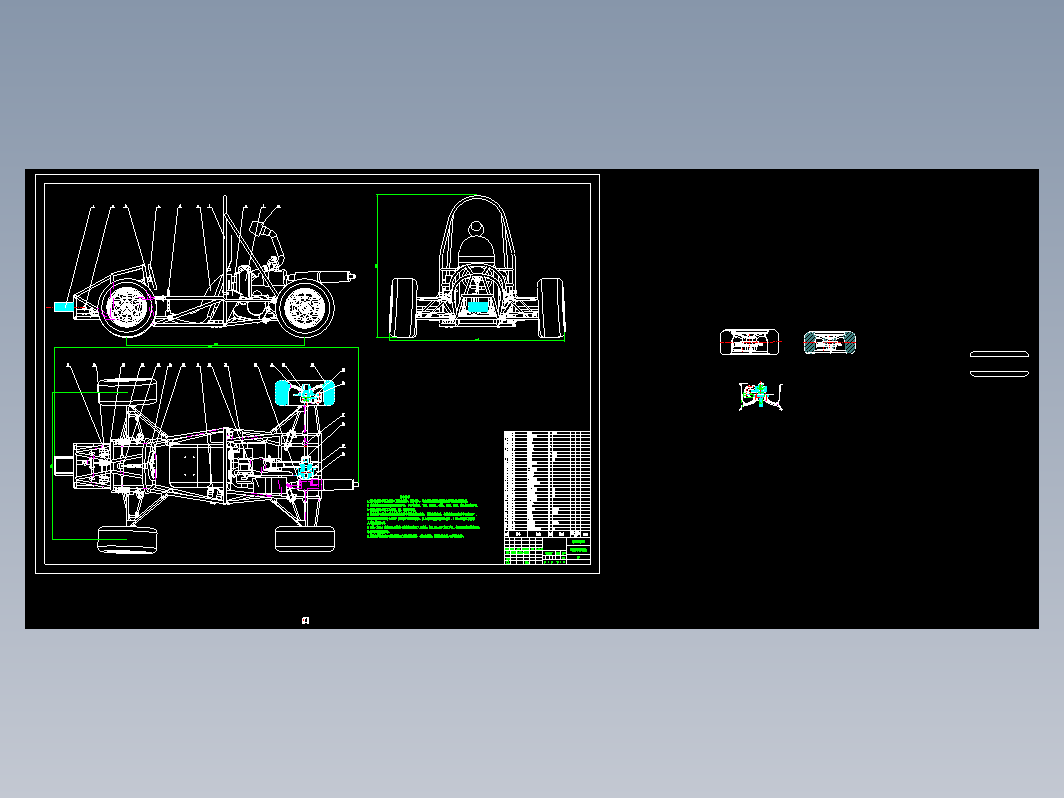Viewport: 1064px width, 798px height.
Task: Click the title block at drawing corner
Action: [x=547, y=551]
